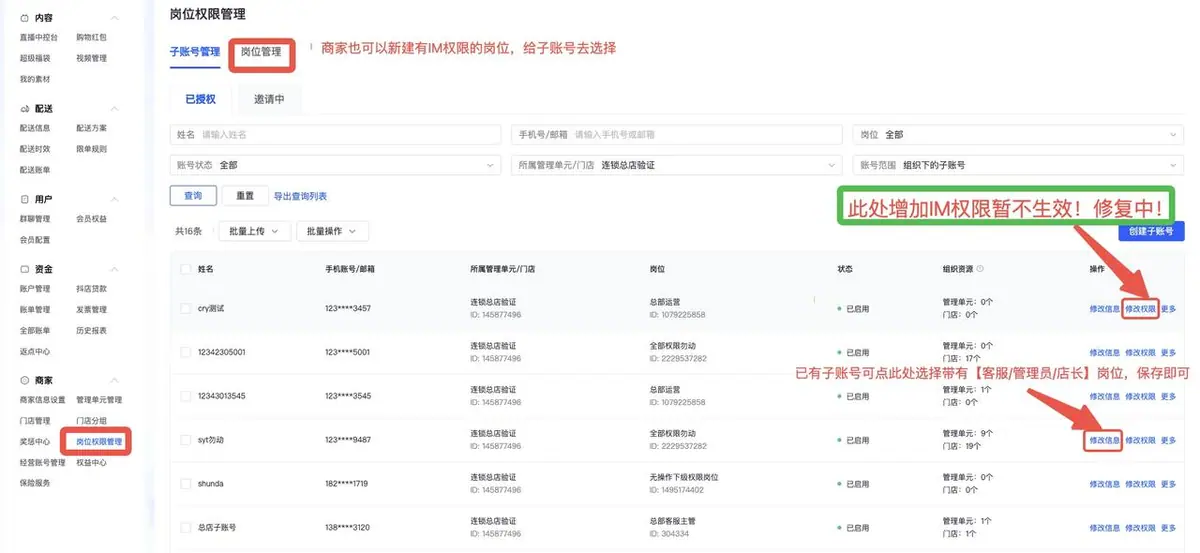The width and height of the screenshot is (1200, 553).
Task: Click 修改权限 for the cry测试 row
Action: click(x=1140, y=309)
